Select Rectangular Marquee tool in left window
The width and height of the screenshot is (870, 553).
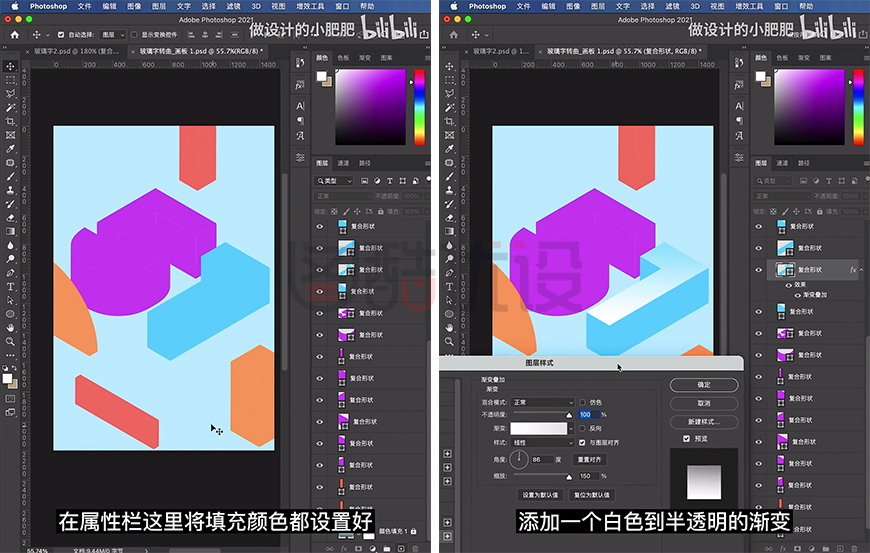tap(10, 80)
